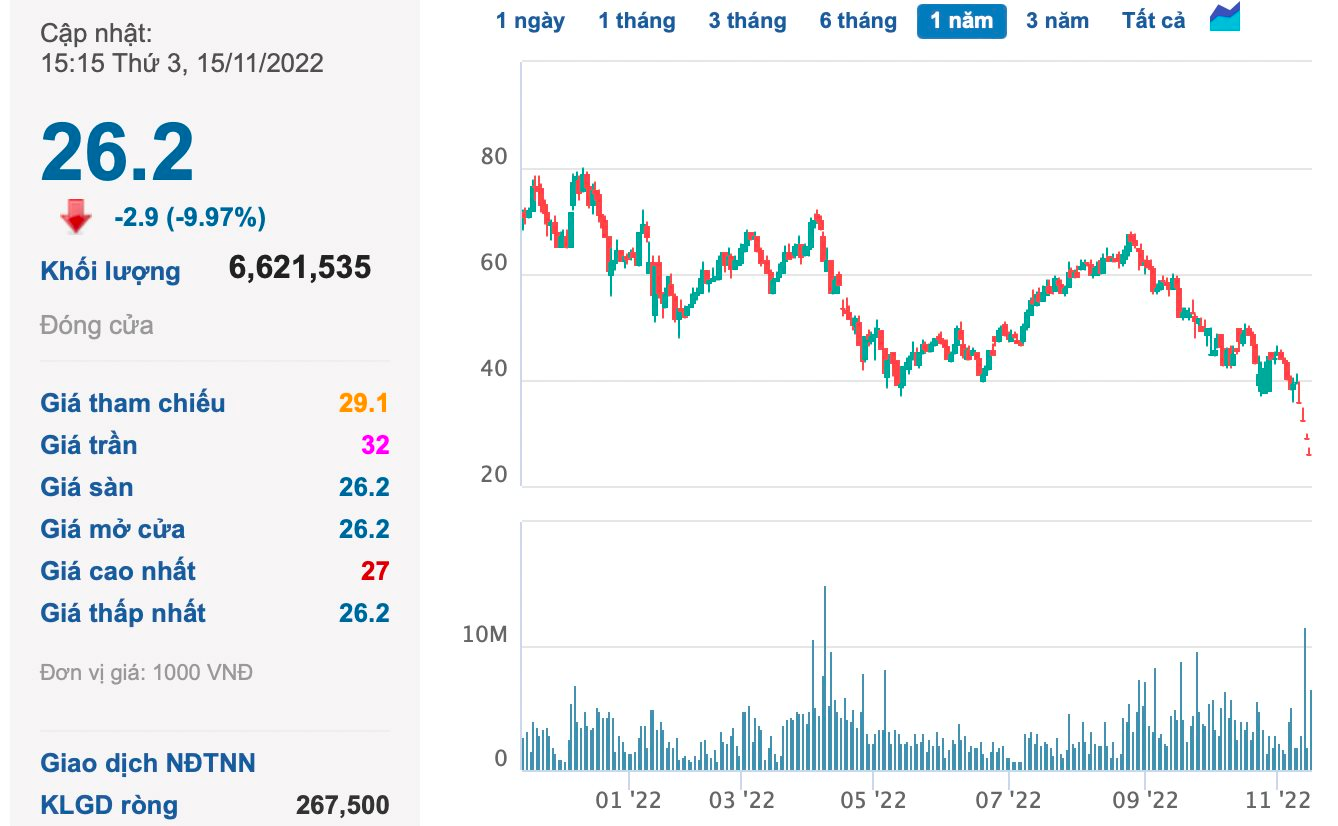
Task: Select the 1 ngày time range
Action: point(530,21)
